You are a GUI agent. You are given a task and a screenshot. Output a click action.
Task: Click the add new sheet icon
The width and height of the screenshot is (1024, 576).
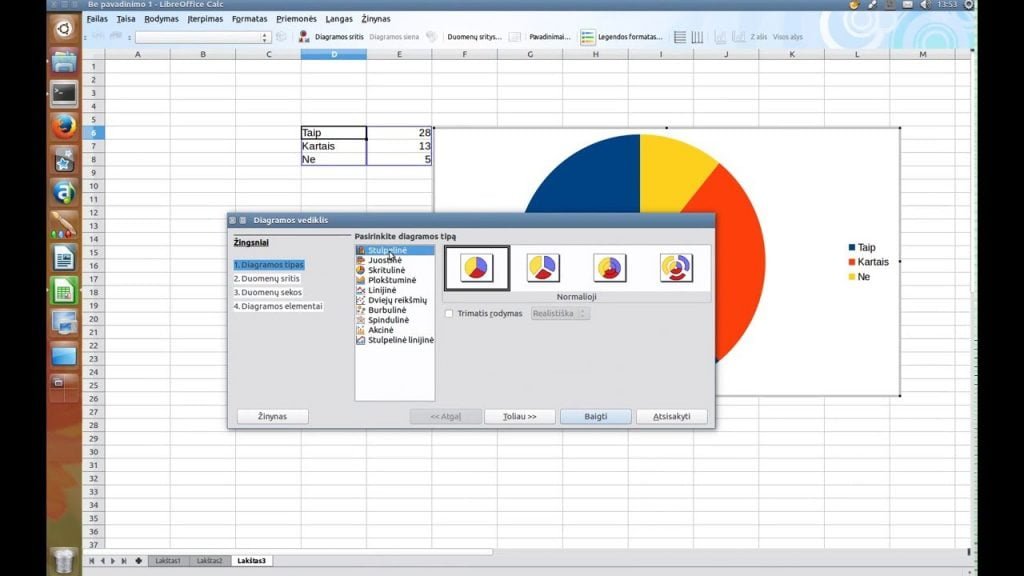click(x=138, y=560)
